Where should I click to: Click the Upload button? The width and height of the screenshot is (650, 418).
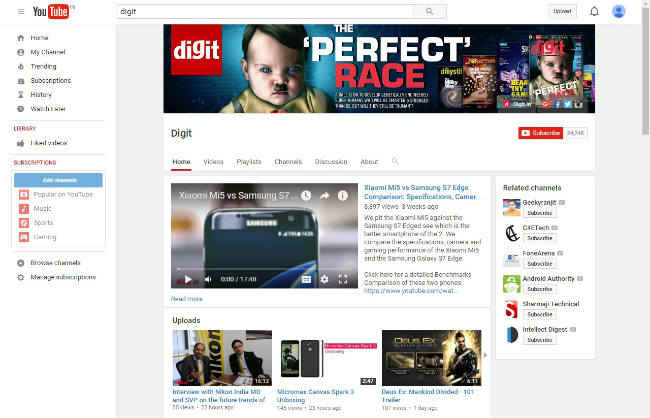(562, 11)
